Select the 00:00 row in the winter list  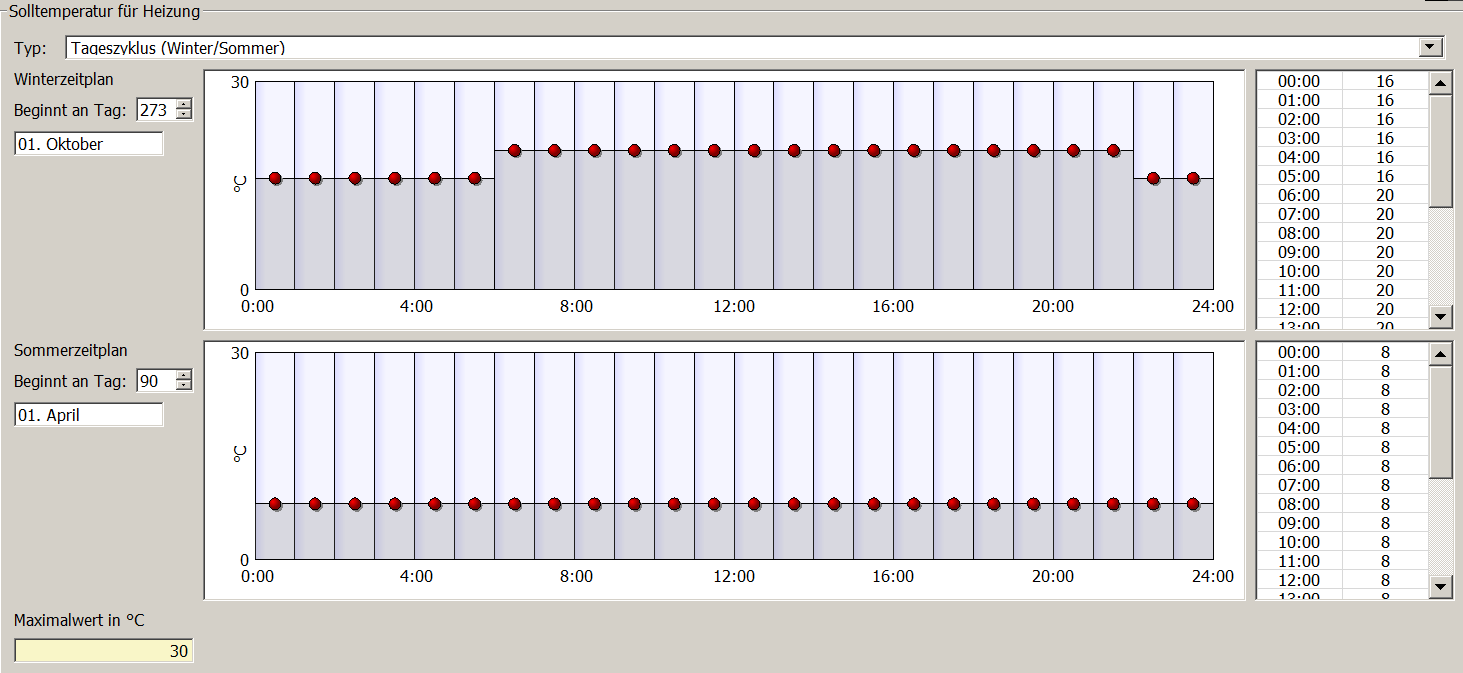[1342, 81]
